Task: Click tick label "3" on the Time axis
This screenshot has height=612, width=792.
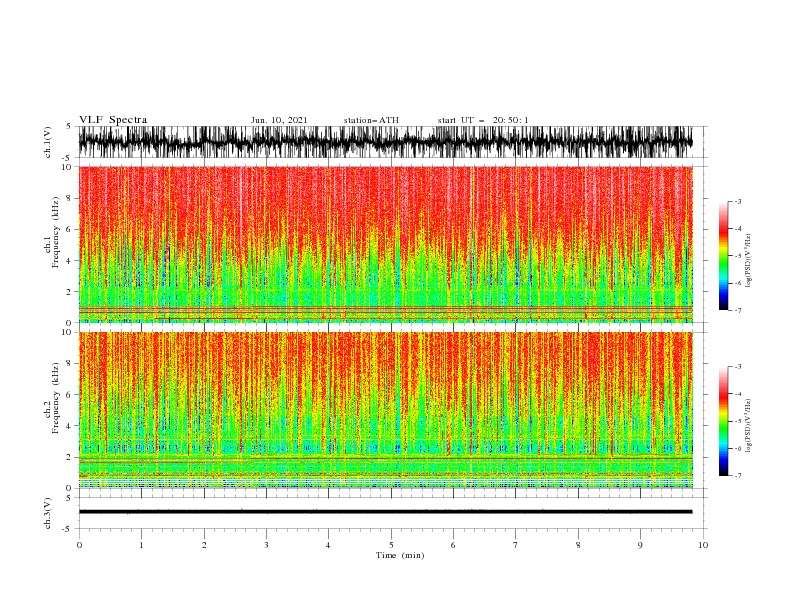Action: click(x=266, y=545)
